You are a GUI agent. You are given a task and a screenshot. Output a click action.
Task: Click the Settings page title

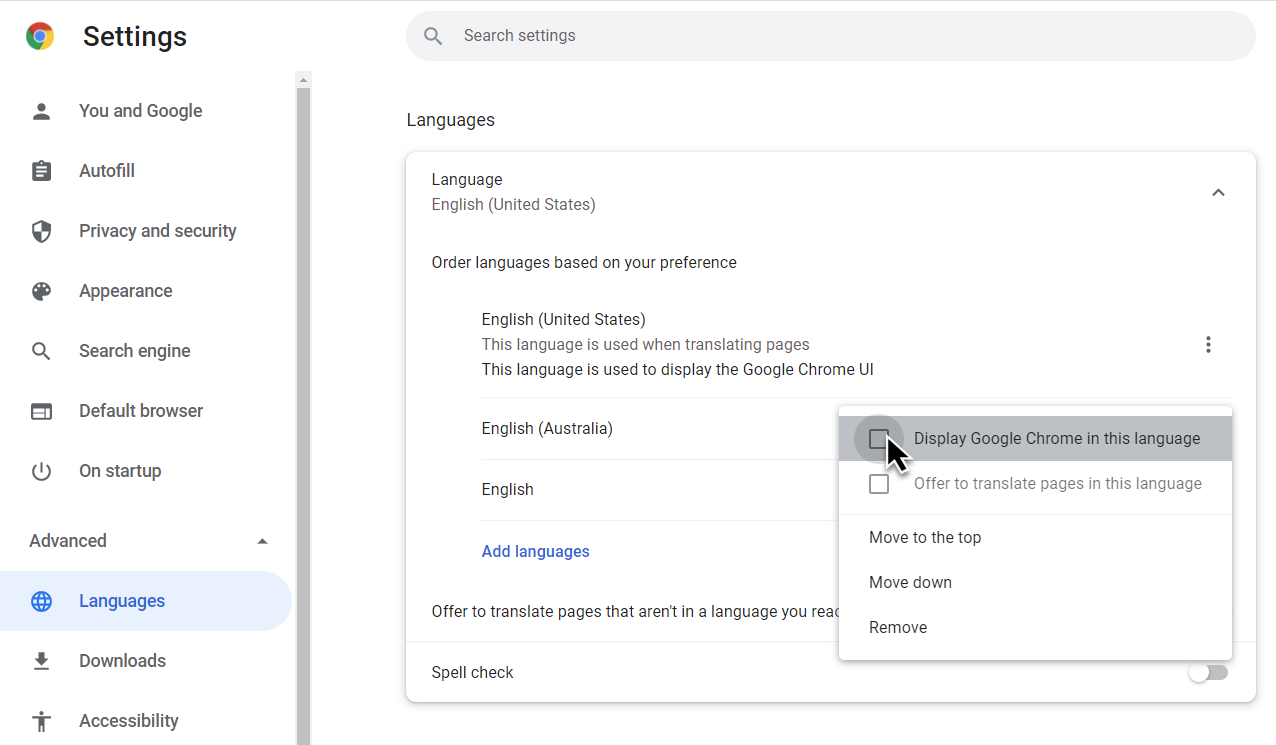pos(135,37)
